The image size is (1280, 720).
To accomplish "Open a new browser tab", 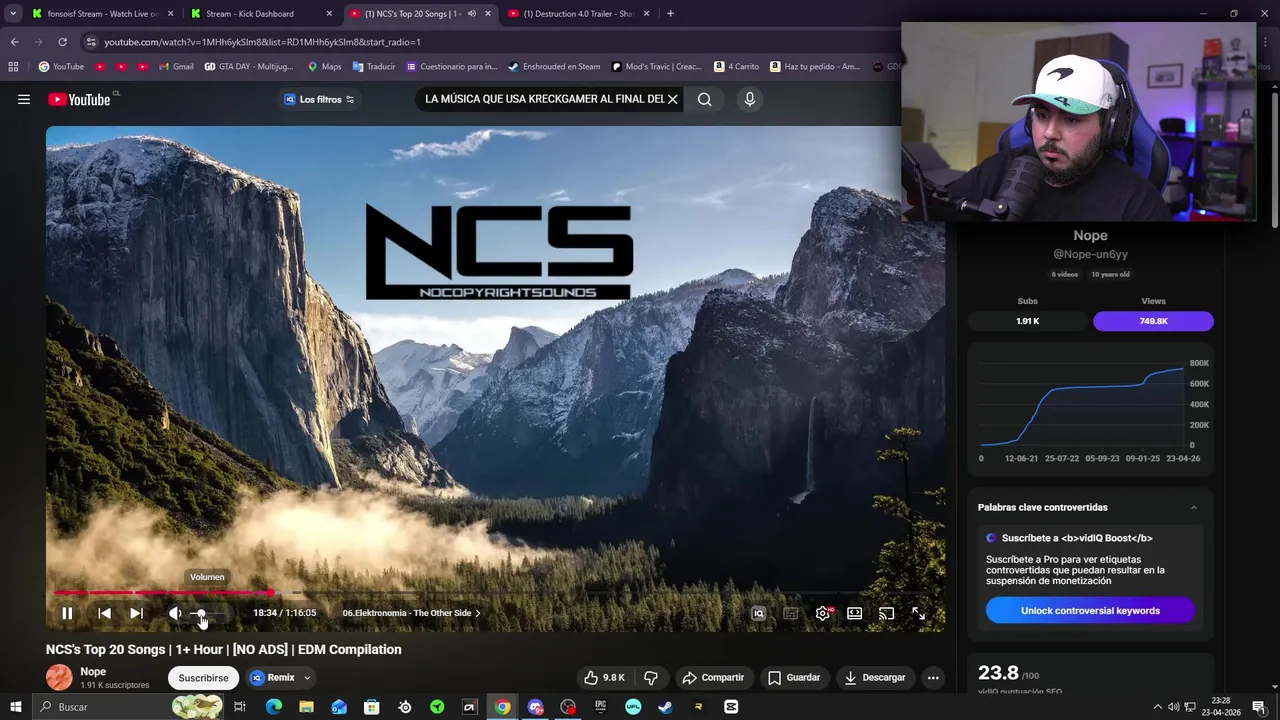I will (670, 14).
